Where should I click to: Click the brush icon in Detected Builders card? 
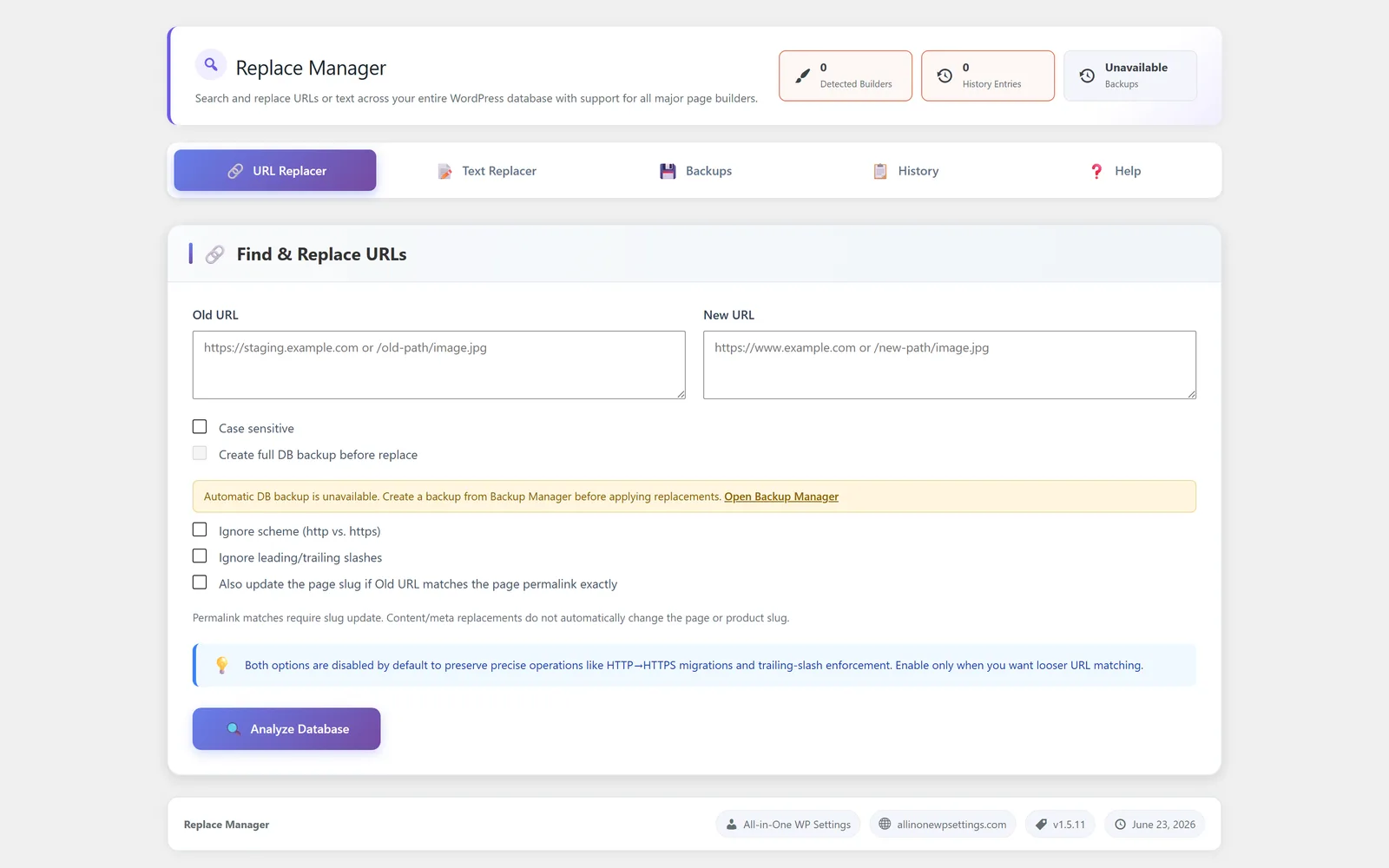pos(803,76)
